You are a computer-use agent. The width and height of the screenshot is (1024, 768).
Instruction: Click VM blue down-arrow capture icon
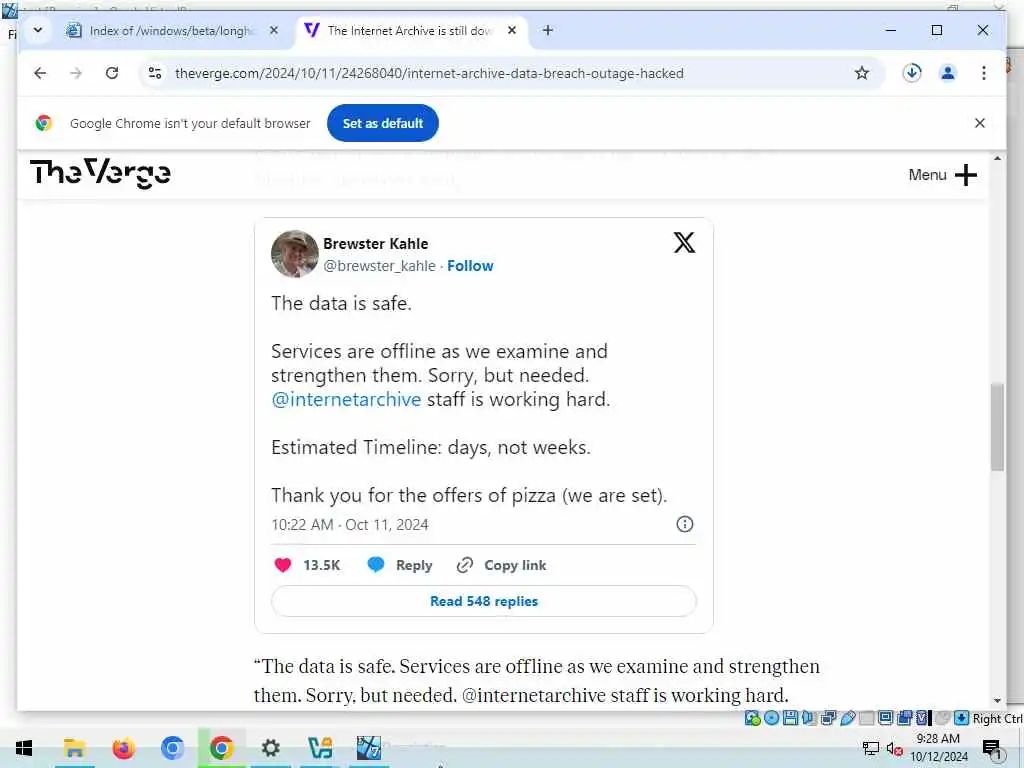pyautogui.click(x=961, y=718)
